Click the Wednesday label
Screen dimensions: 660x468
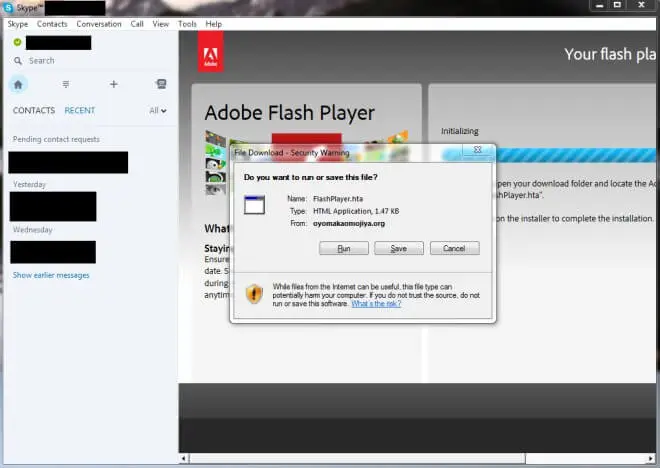click(33, 230)
